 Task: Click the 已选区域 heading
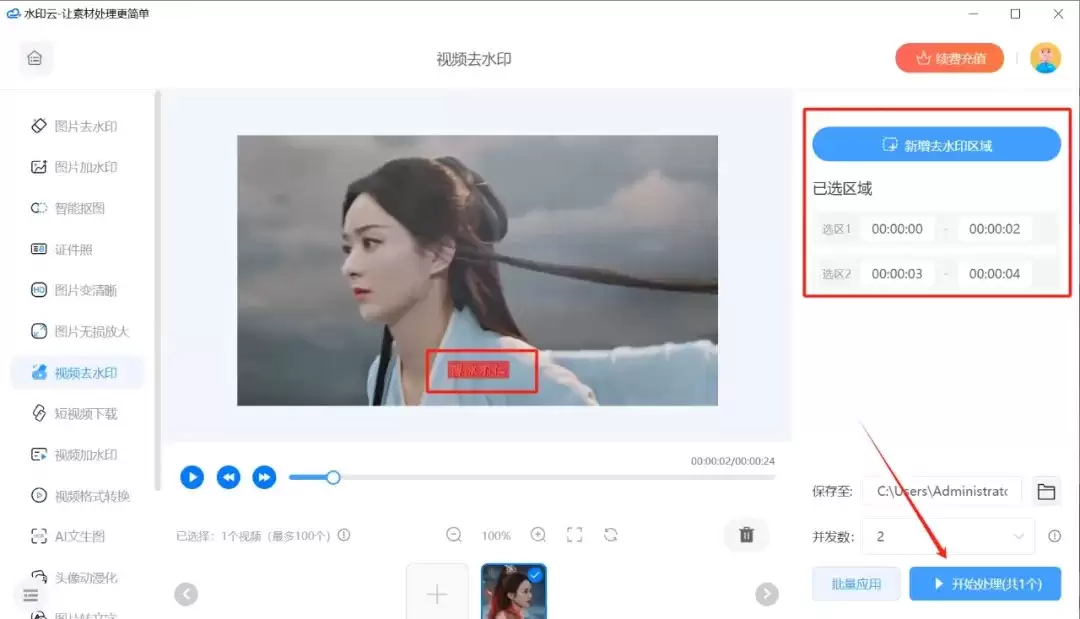[842, 189]
